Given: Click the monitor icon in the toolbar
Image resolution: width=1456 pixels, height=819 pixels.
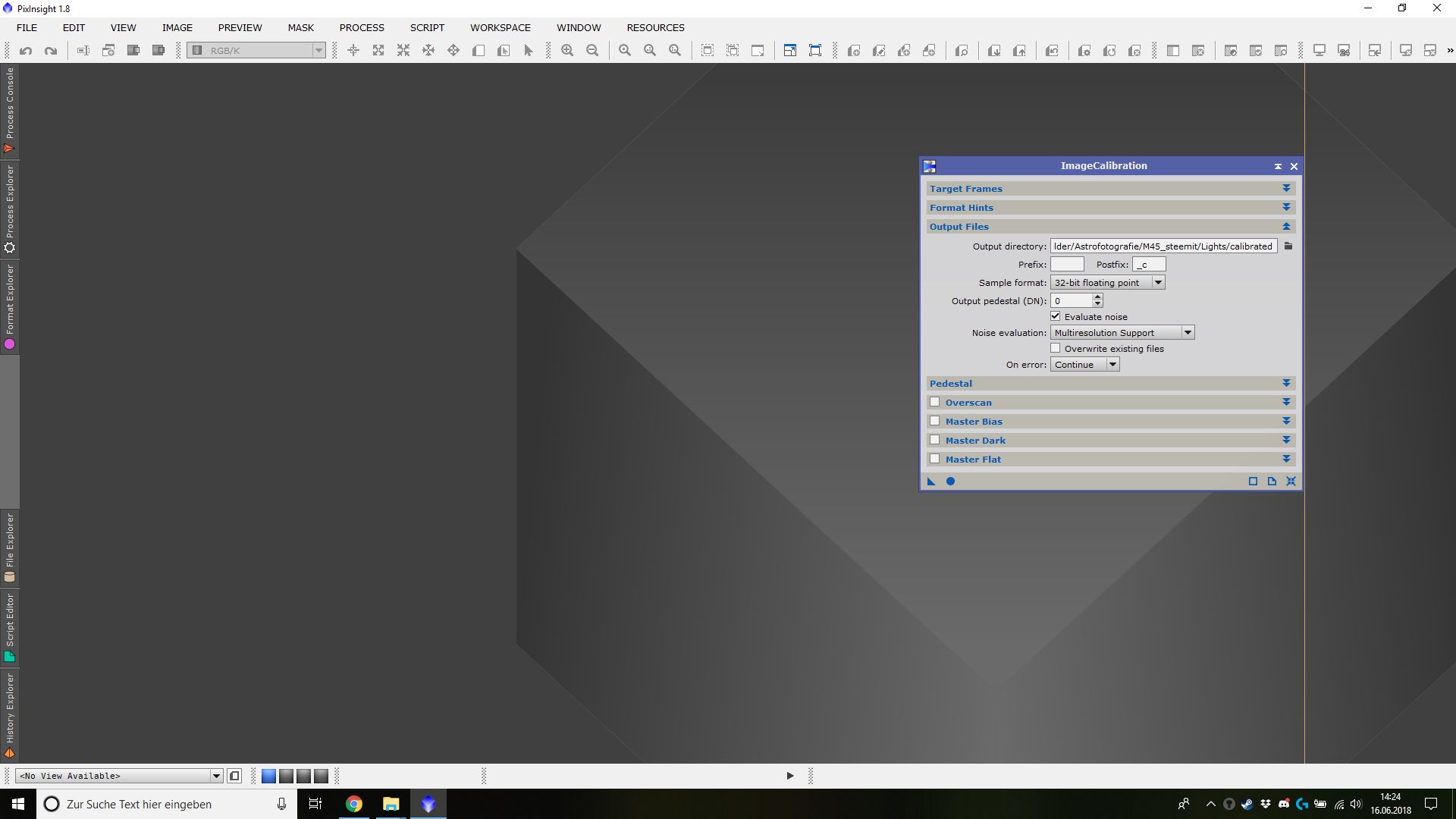Looking at the screenshot, I should [x=1319, y=51].
